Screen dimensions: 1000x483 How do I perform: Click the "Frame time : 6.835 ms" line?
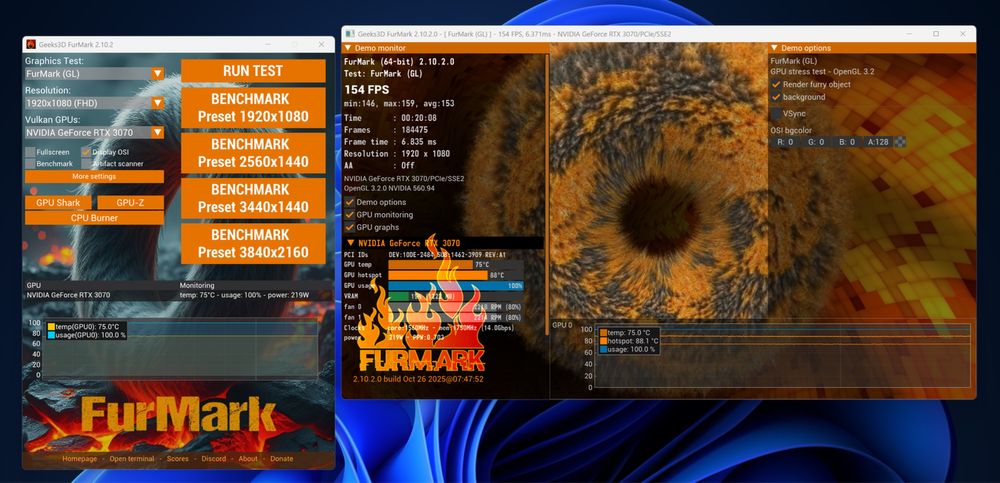(390, 142)
